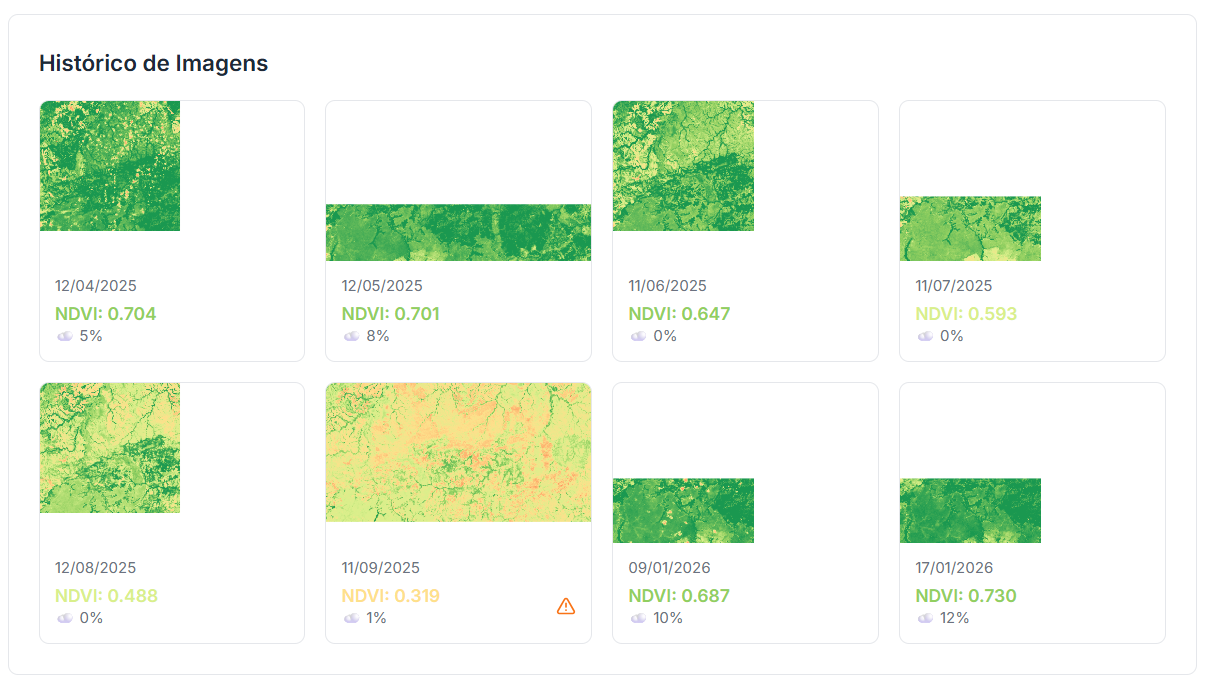View the orange low-vegetation thumbnail from 11/09/2025
Screen dimensions: 1207x685
(x=458, y=452)
